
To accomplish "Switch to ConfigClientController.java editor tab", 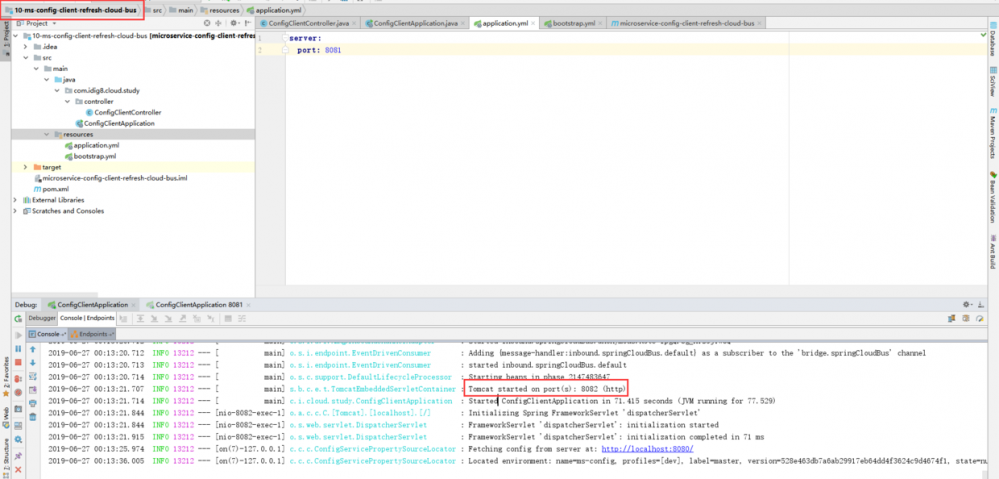I will pos(308,23).
